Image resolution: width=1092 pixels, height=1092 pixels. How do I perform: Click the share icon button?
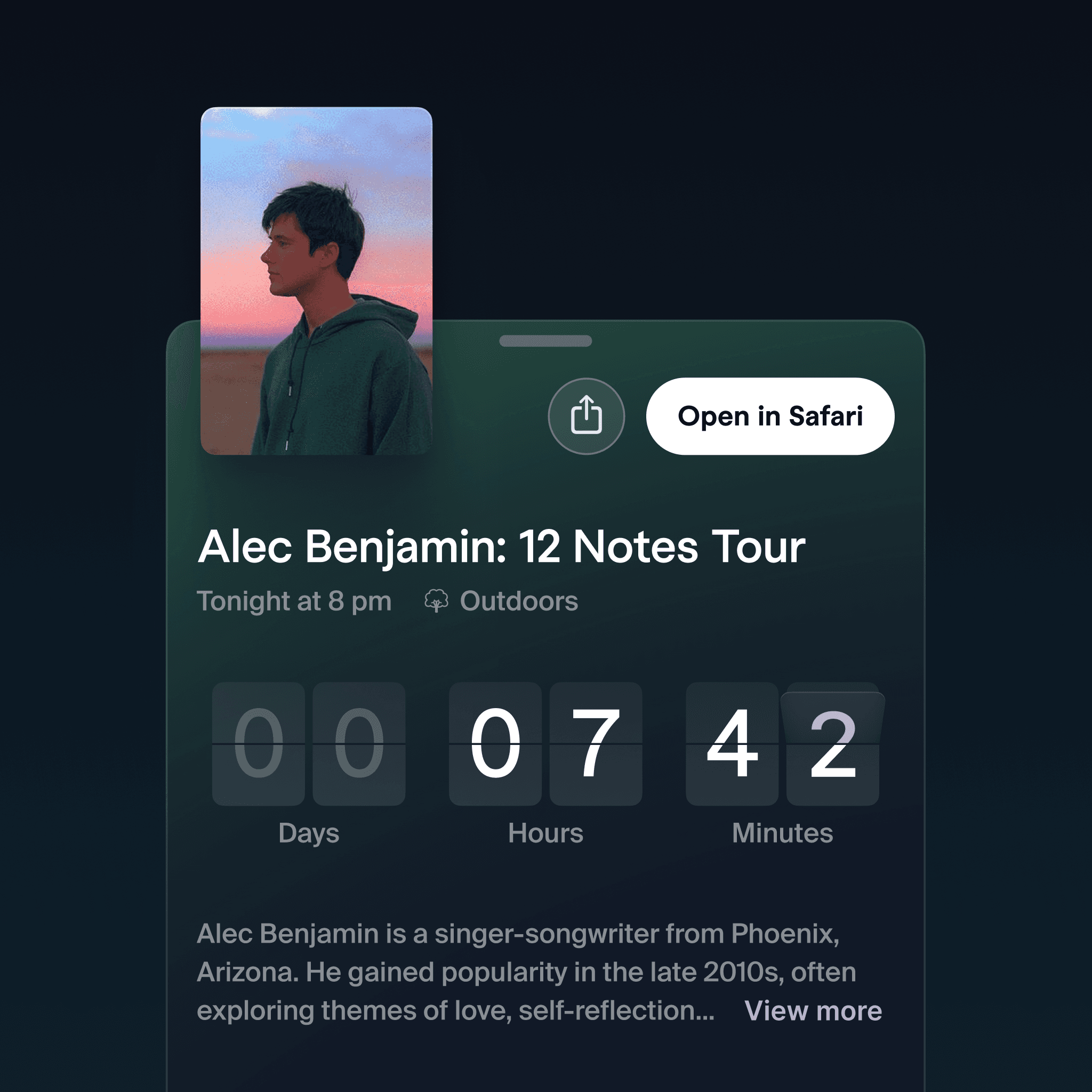click(586, 416)
